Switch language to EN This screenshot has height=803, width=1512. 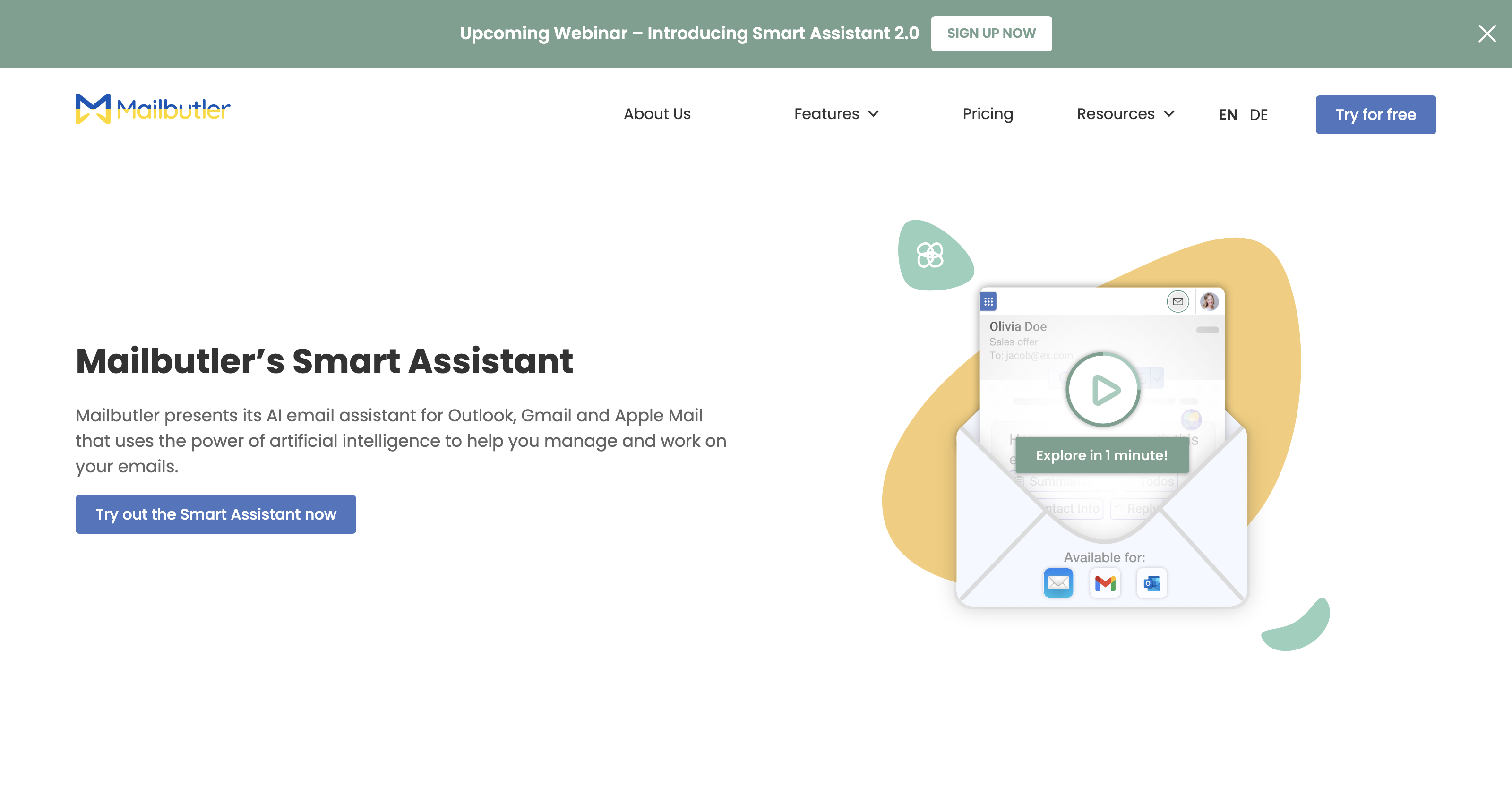(1228, 114)
